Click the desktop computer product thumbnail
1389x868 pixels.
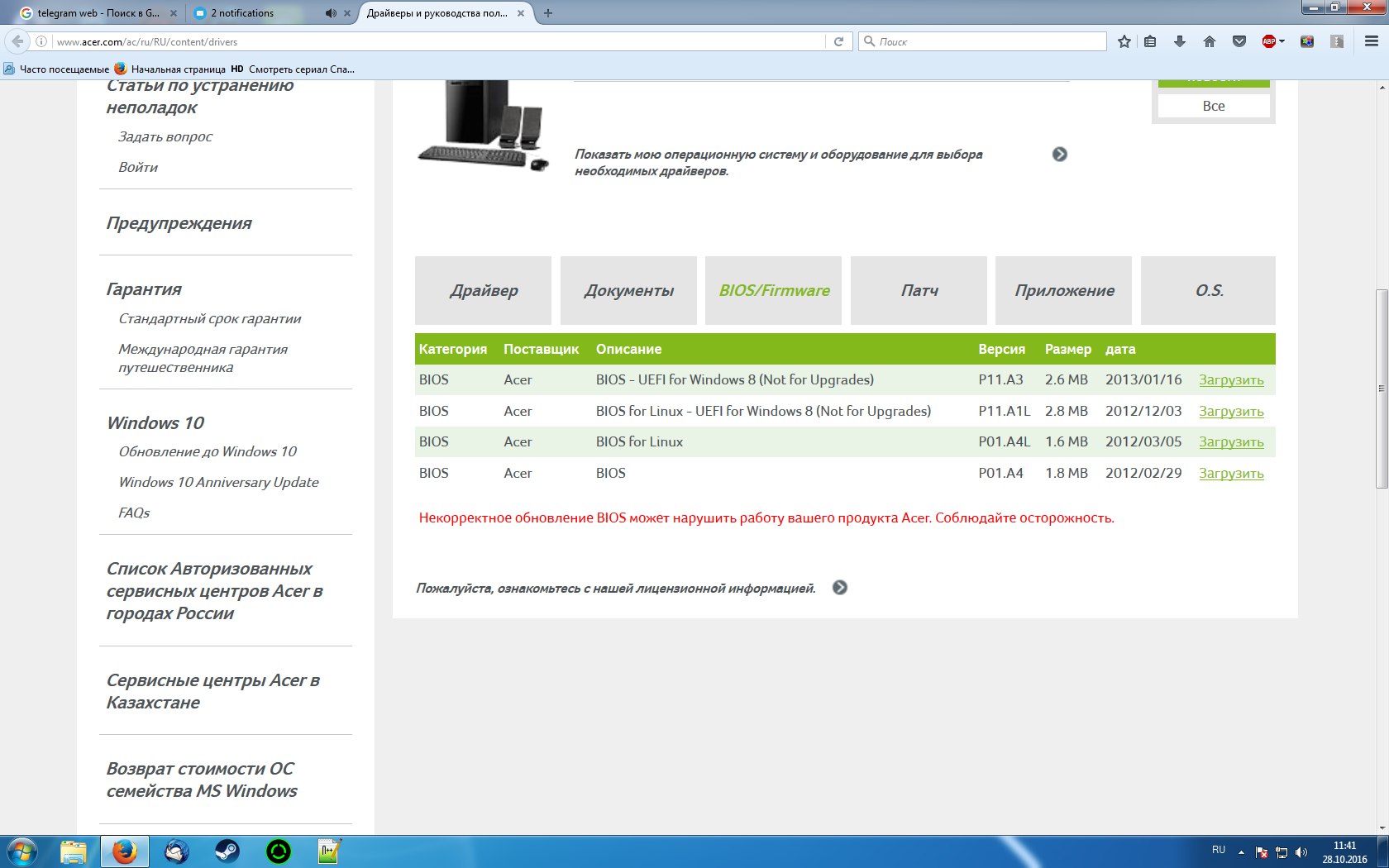coord(484,126)
